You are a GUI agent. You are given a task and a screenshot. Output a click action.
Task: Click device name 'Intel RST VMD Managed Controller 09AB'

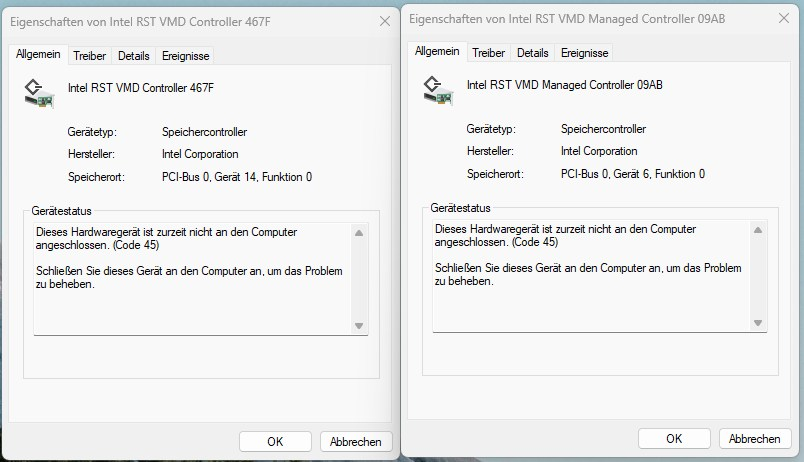click(x=565, y=85)
